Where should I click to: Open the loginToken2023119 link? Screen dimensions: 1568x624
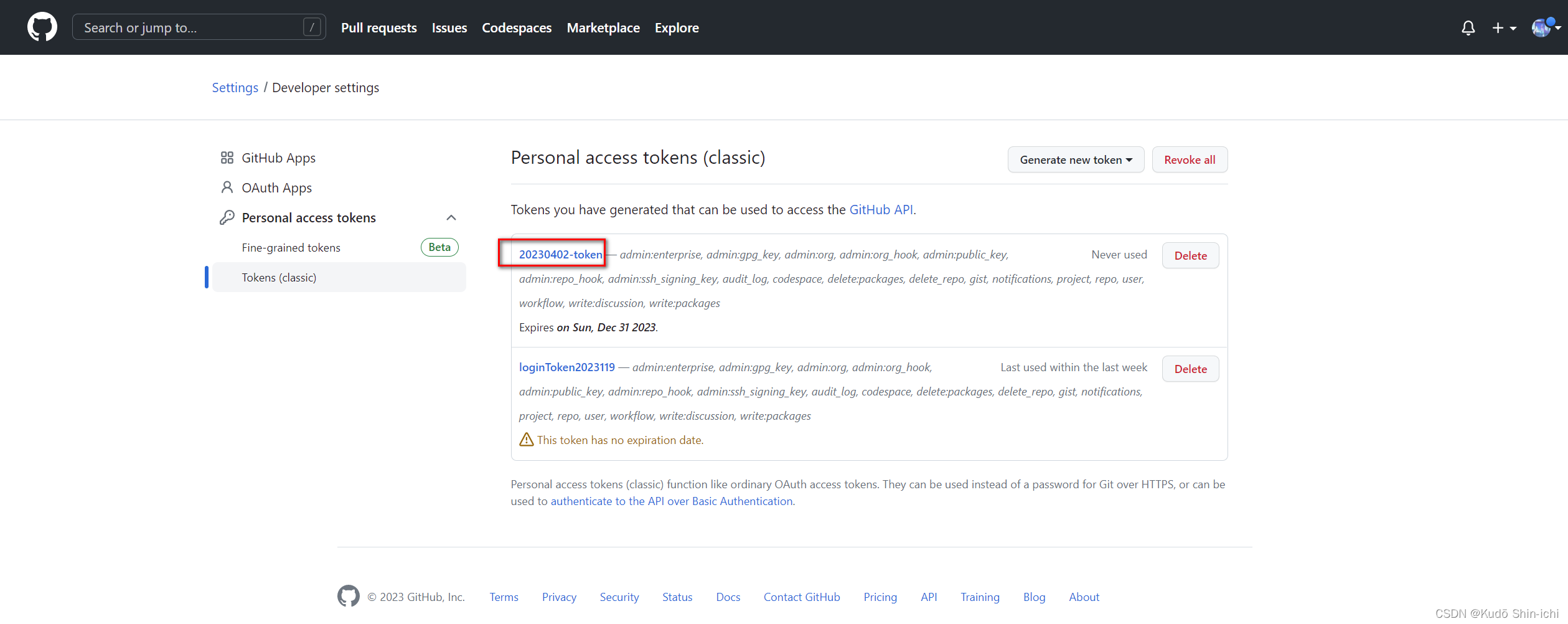click(567, 367)
